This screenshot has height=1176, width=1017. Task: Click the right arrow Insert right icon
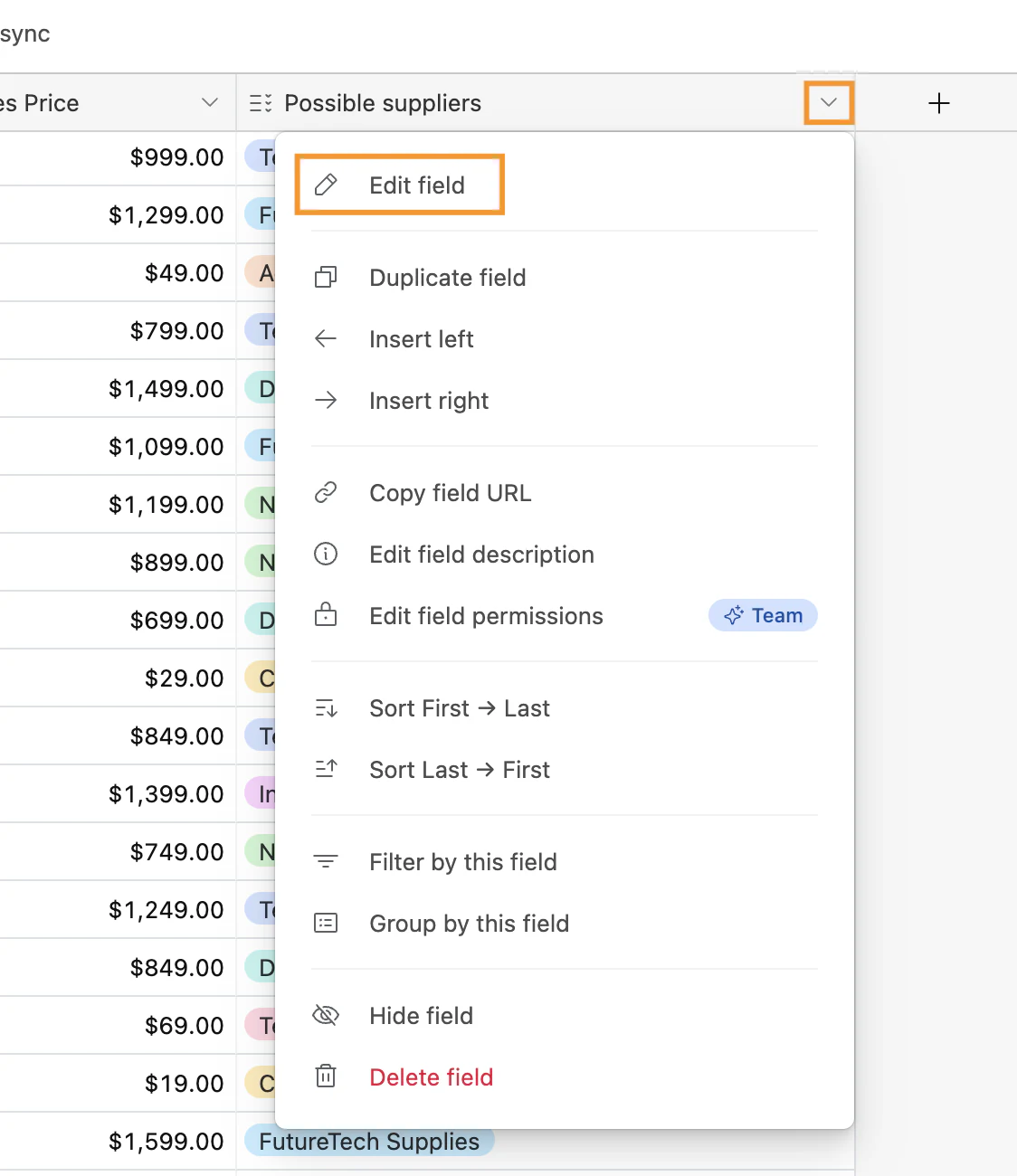click(326, 400)
